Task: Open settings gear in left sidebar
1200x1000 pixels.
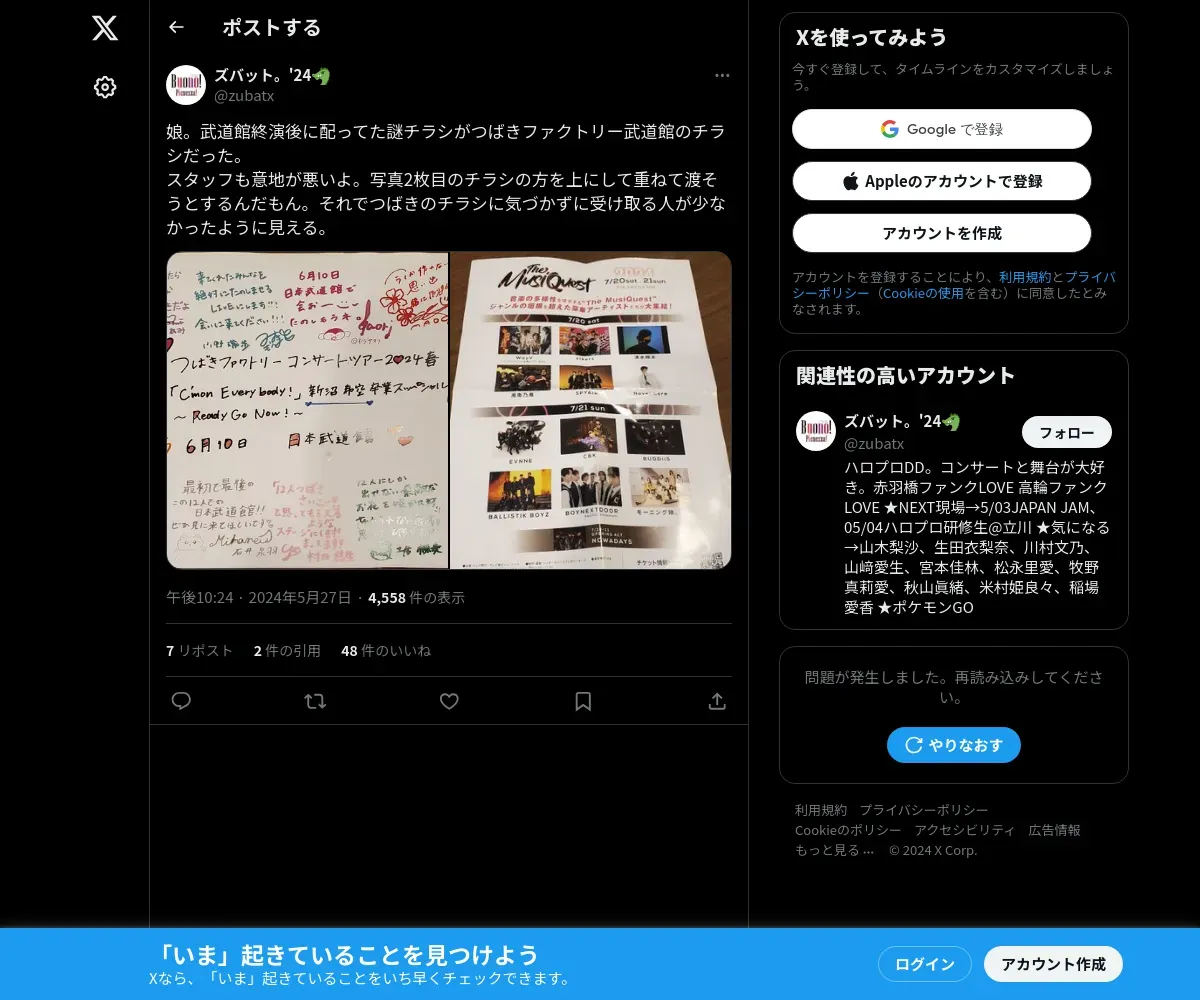Action: pos(105,87)
